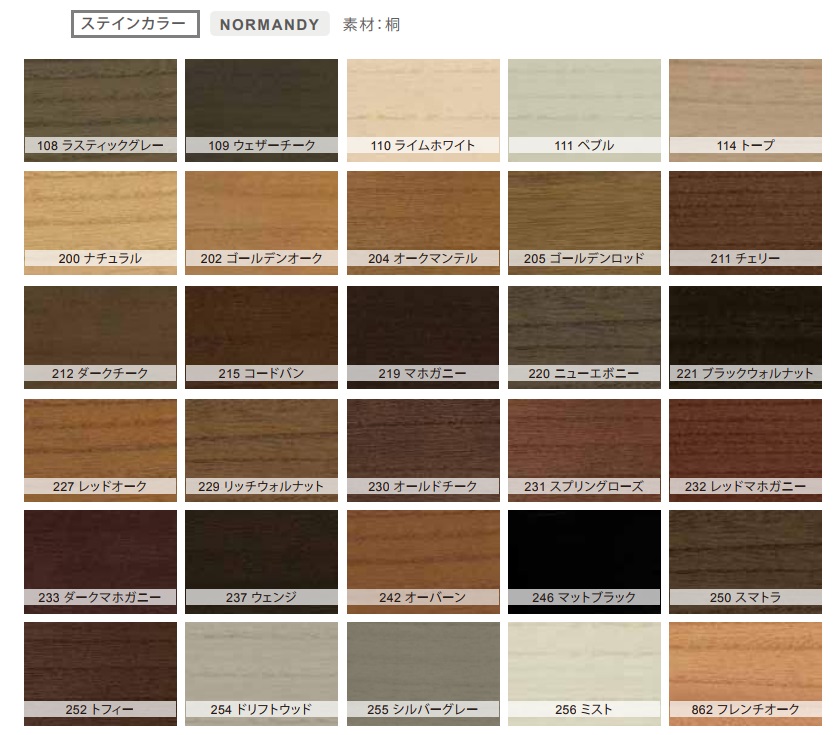Choose the 250 スマトラ swatch

coord(745,562)
